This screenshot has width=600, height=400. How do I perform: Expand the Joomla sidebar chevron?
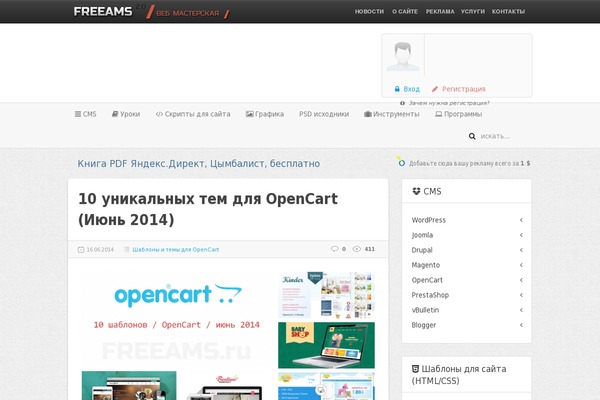(x=521, y=235)
